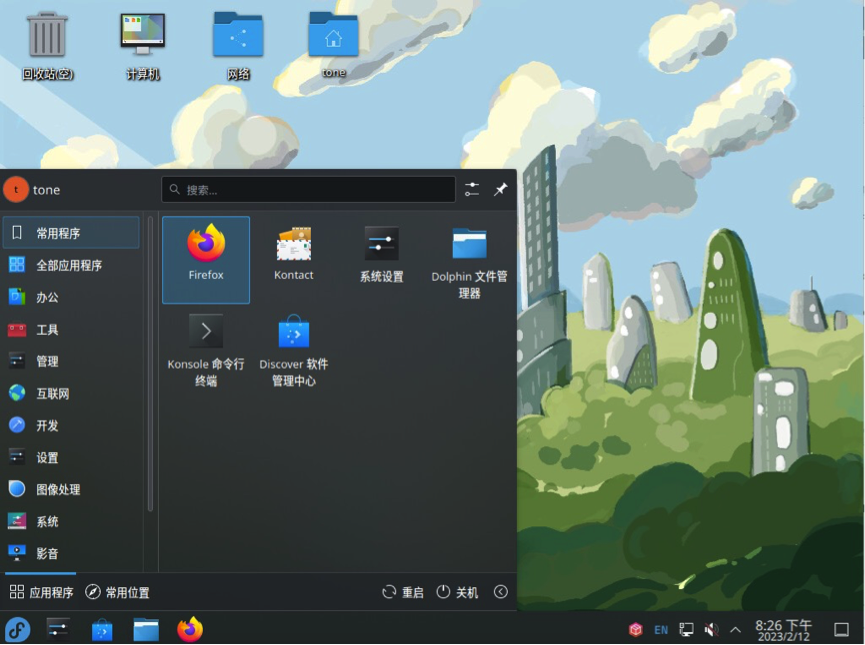Open the 系统 category
Viewport: 865px width, 645px height.
click(x=72, y=521)
